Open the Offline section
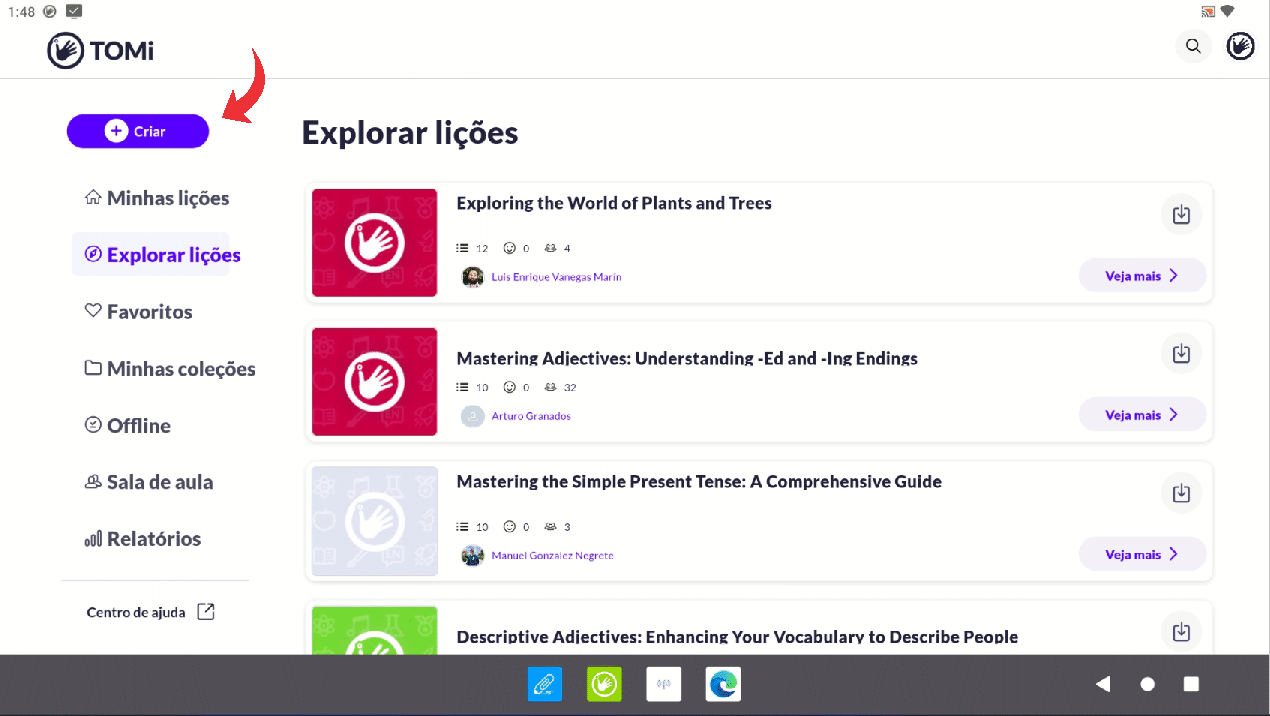The height and width of the screenshot is (716, 1270). point(127,426)
